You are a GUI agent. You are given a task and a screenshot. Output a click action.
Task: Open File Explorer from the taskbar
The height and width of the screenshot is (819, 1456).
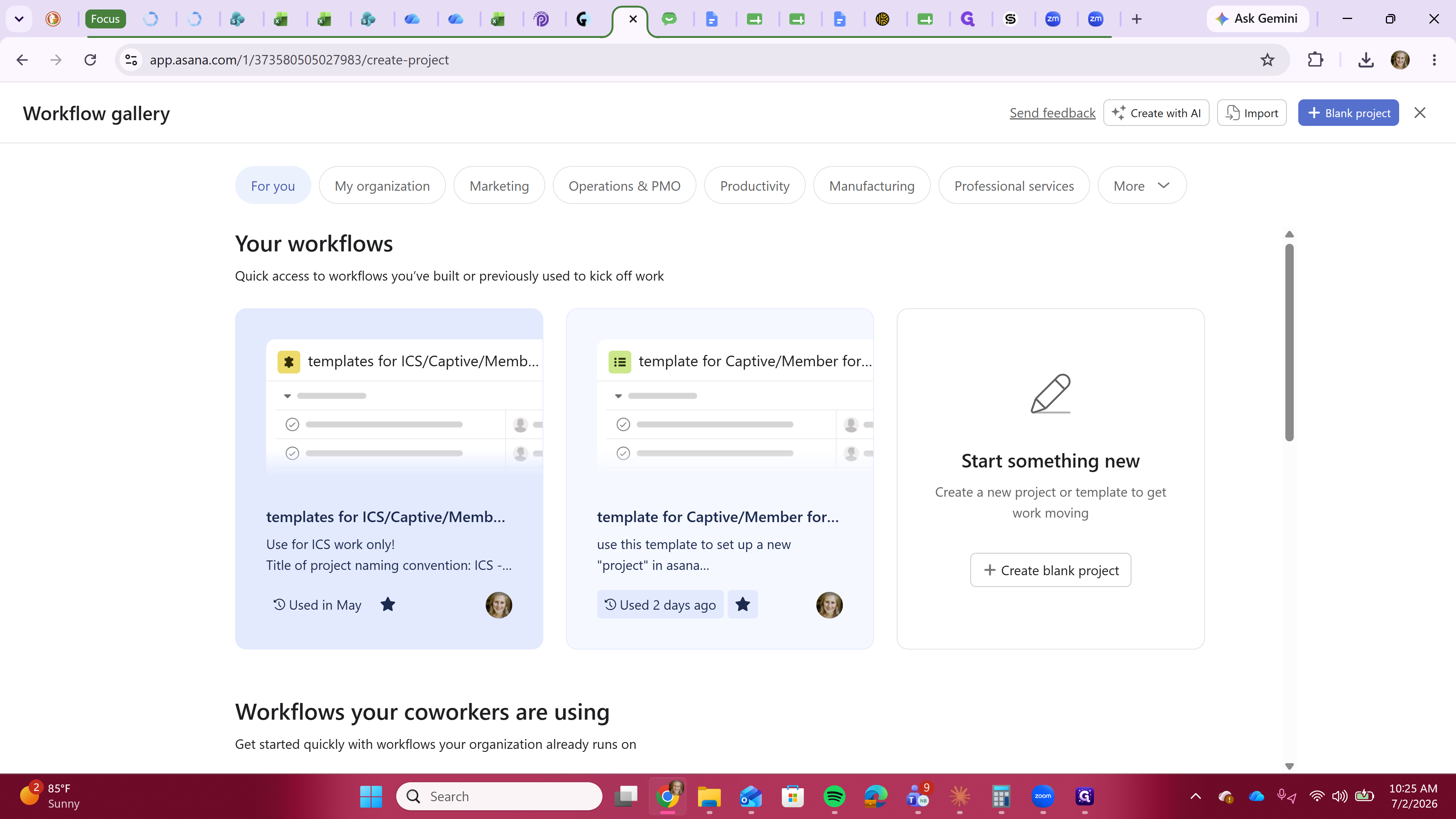[x=709, y=796]
